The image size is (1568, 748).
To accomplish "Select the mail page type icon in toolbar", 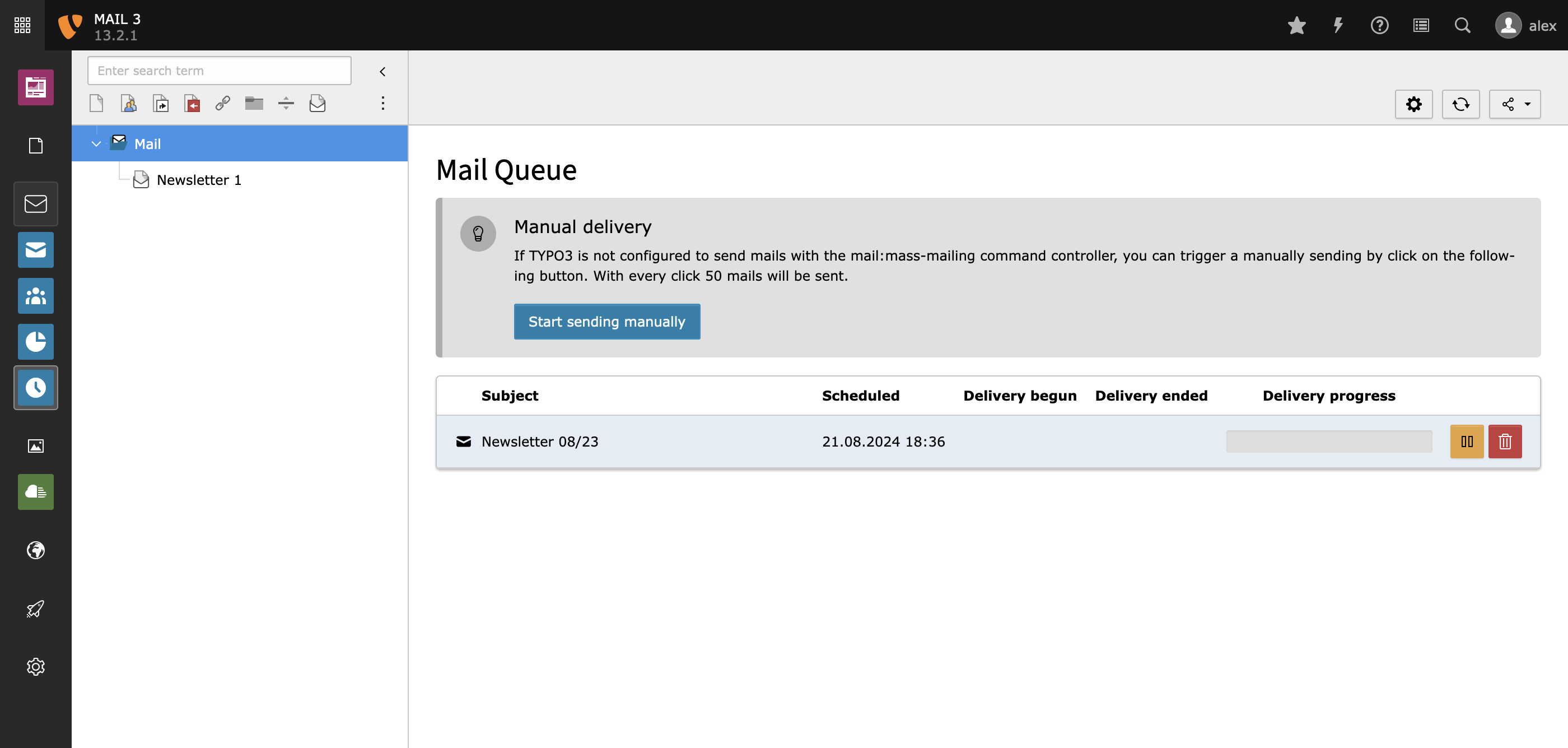I will click(317, 103).
